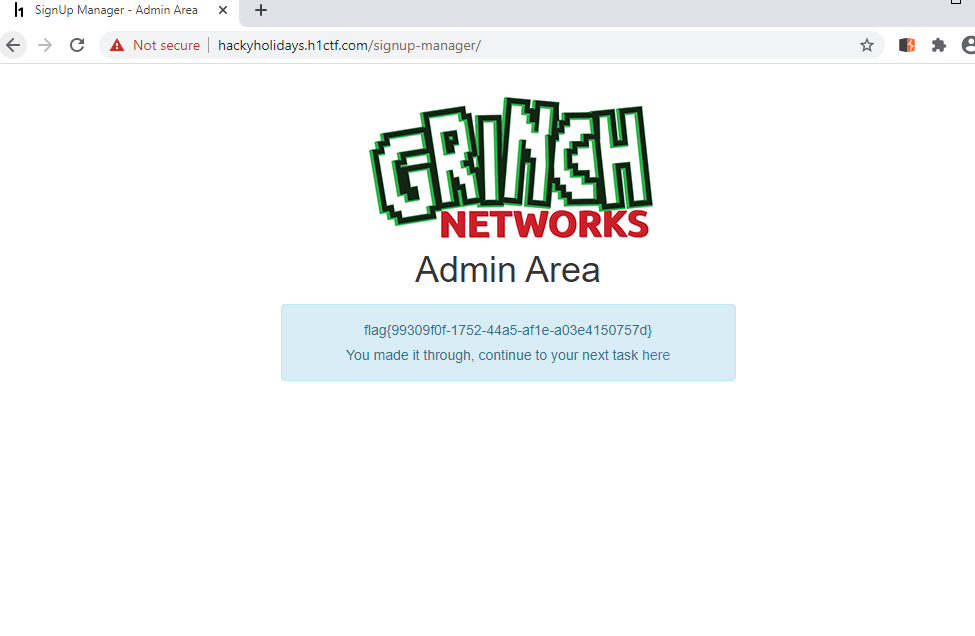Click the Not secure site info label
Image resolution: width=975 pixels, height=636 pixels.
(166, 45)
